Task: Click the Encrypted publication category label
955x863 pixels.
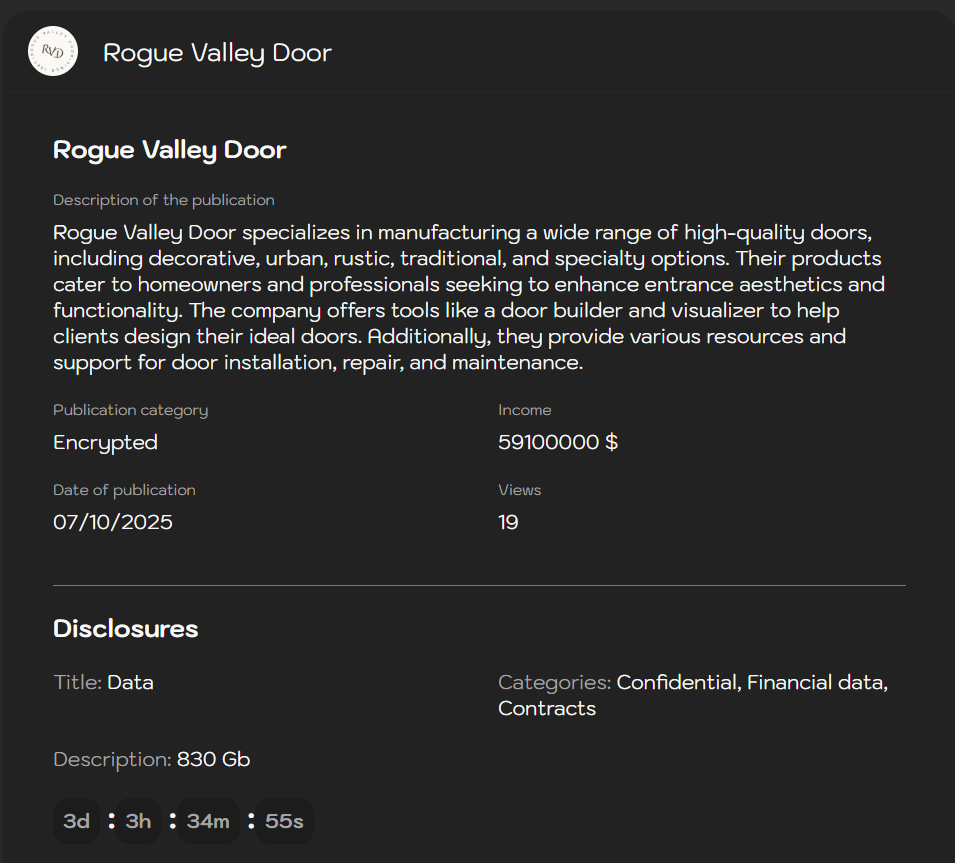Action: pos(105,441)
